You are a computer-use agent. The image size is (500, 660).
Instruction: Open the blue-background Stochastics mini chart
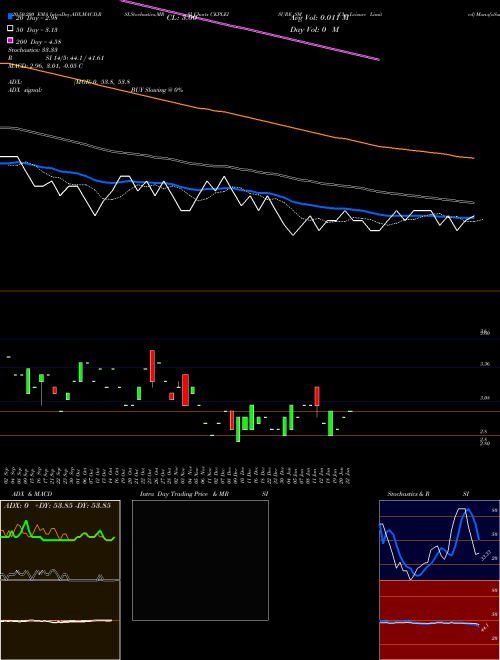point(439,540)
